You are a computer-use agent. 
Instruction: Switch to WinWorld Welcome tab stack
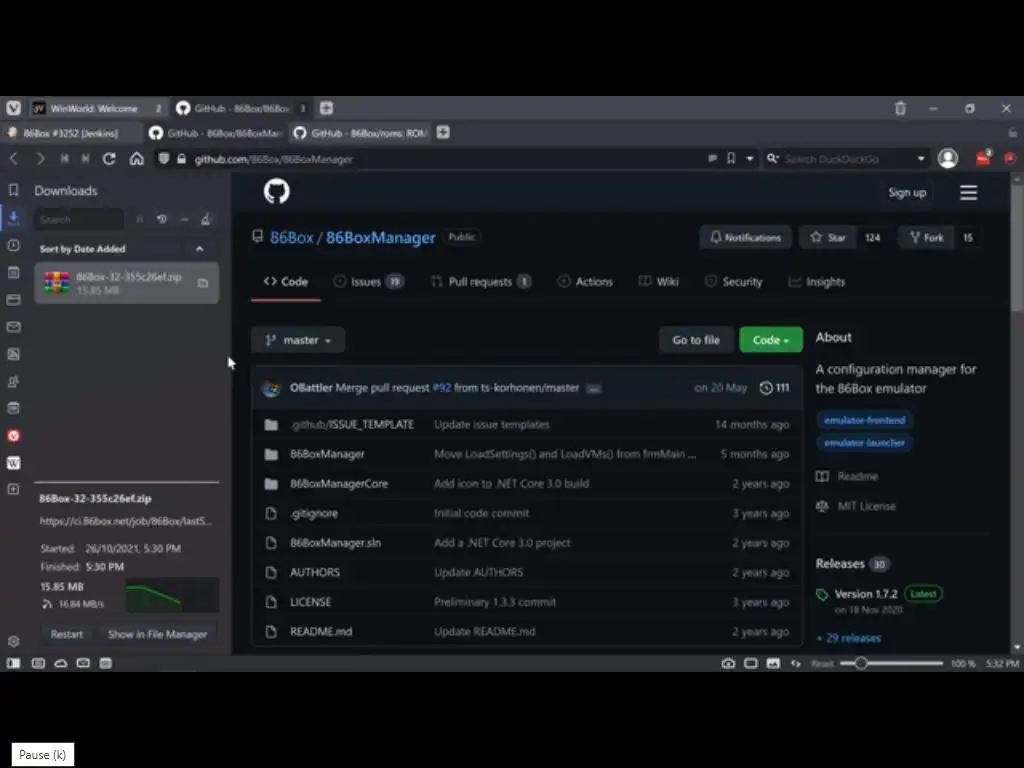[x=97, y=108]
